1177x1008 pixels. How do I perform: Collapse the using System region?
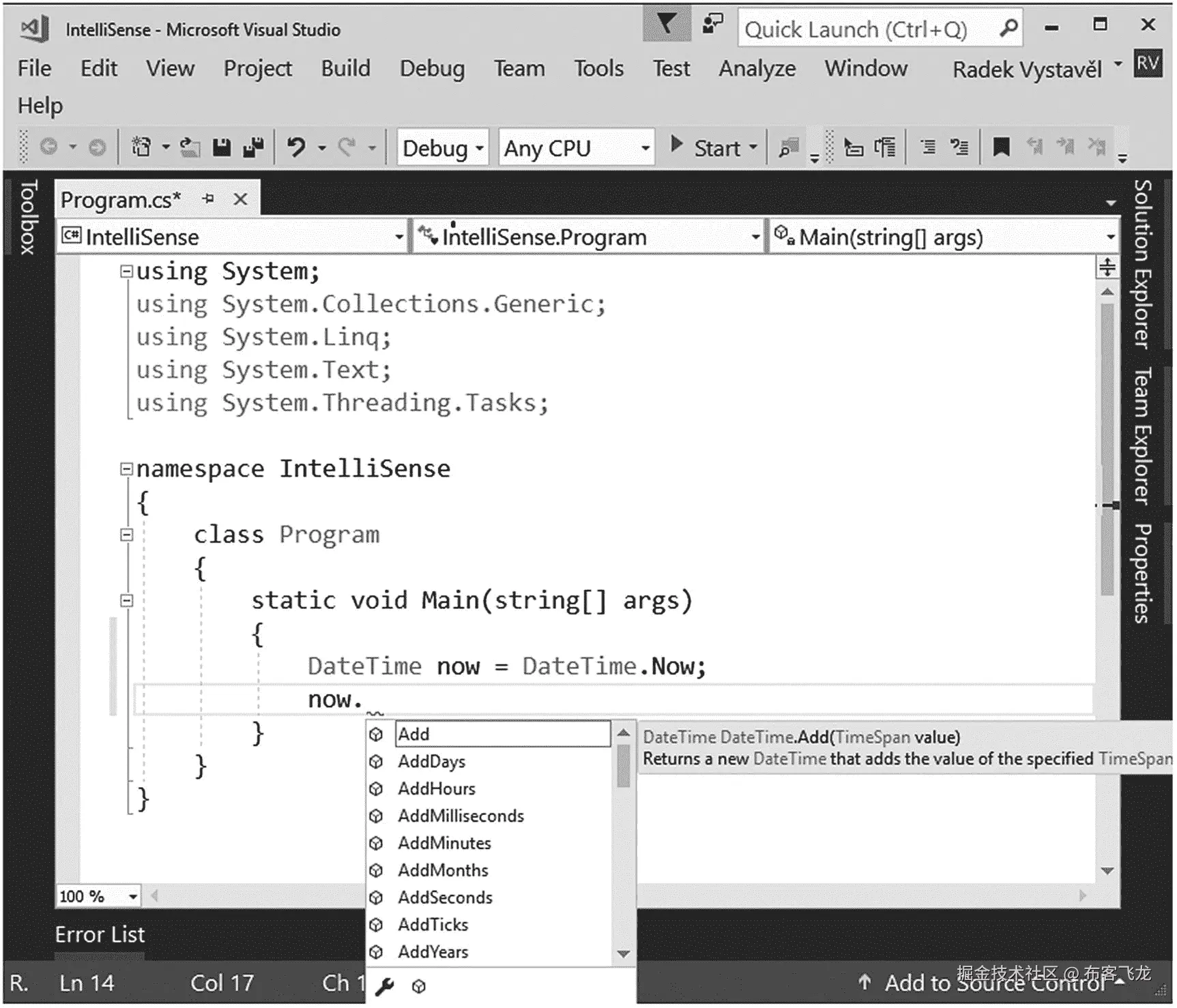(x=126, y=271)
